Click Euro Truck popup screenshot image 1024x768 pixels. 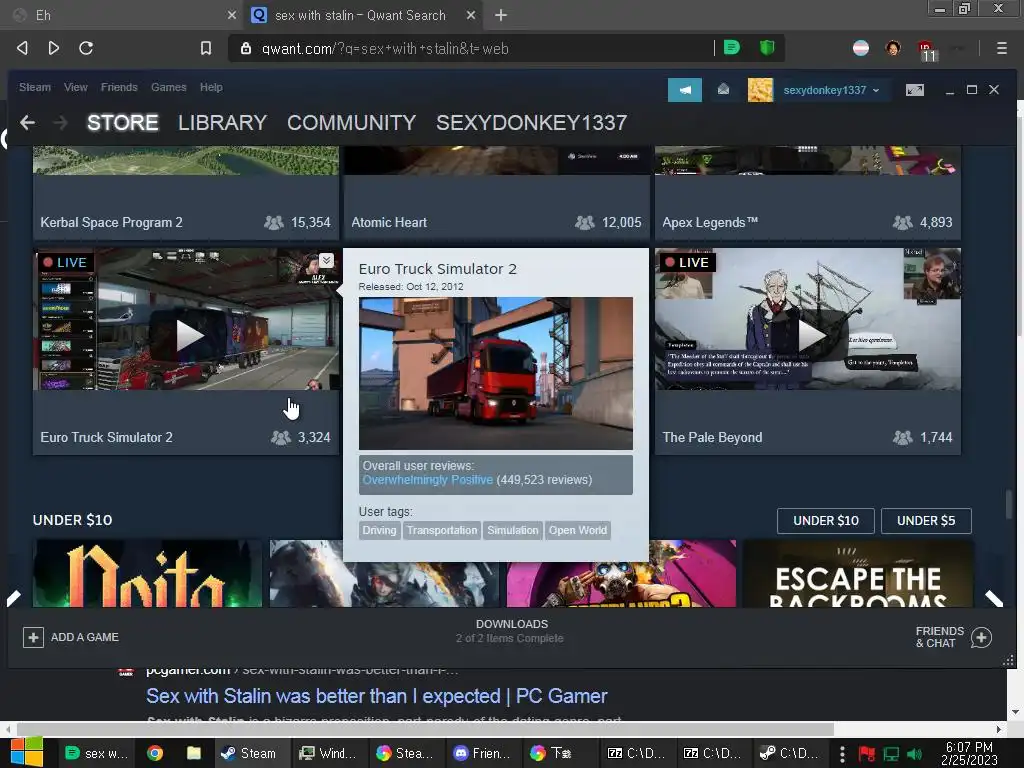coord(496,374)
